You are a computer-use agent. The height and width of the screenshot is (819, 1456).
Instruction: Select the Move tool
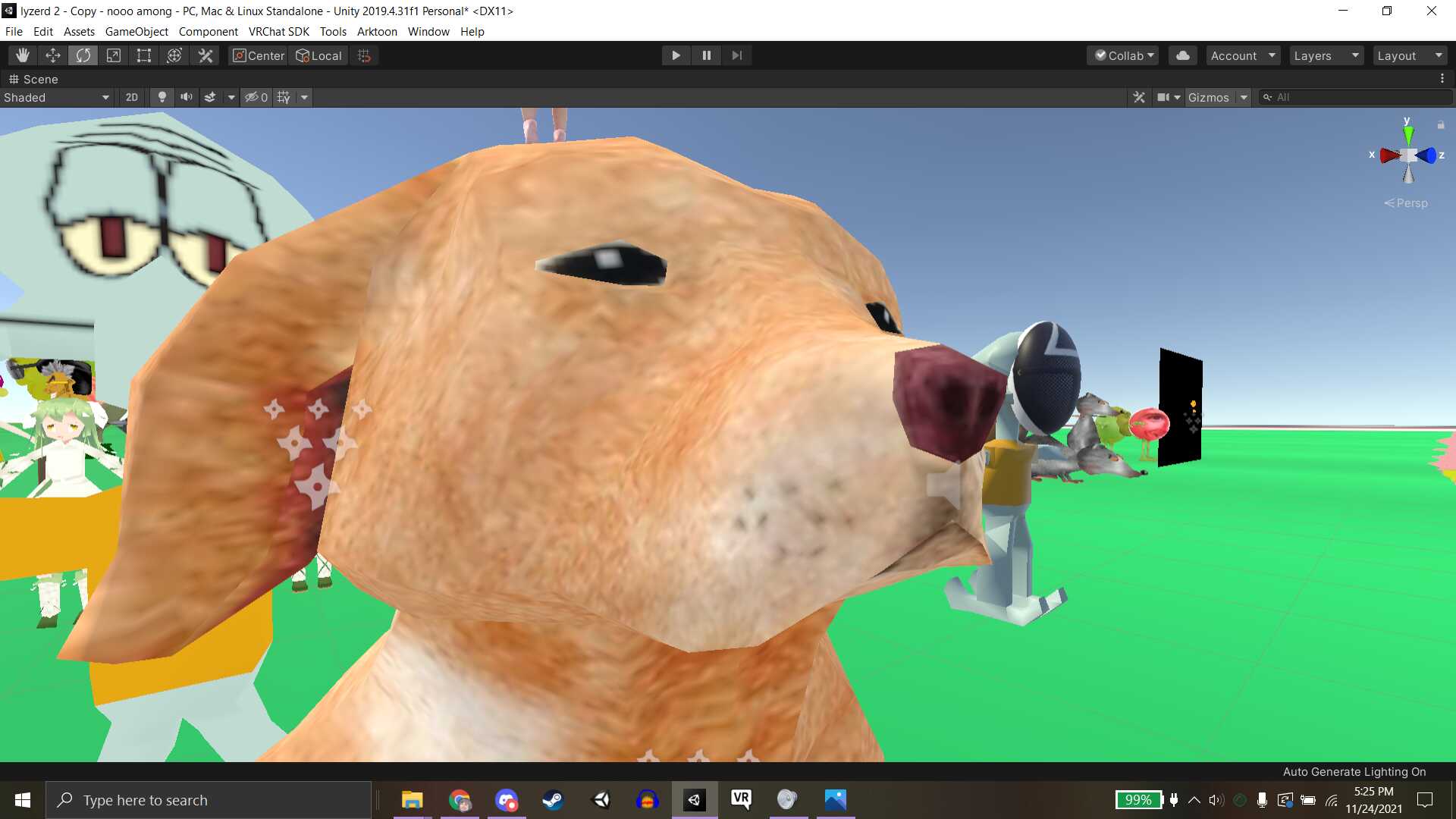[x=53, y=55]
